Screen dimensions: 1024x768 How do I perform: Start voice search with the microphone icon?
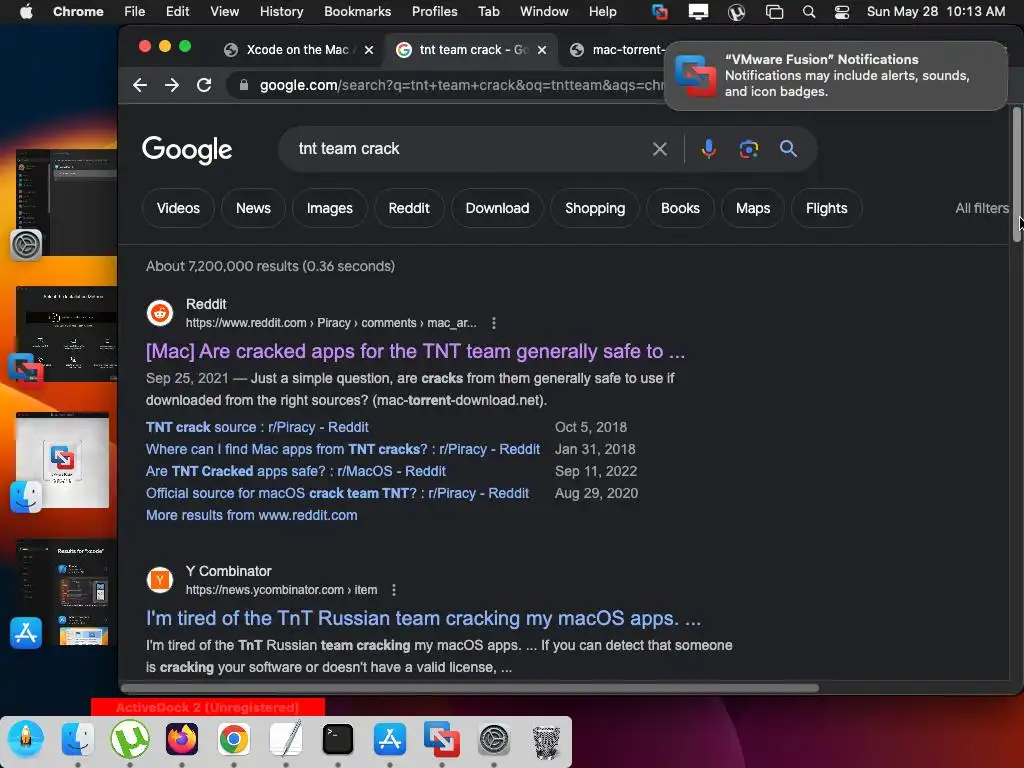click(x=709, y=149)
